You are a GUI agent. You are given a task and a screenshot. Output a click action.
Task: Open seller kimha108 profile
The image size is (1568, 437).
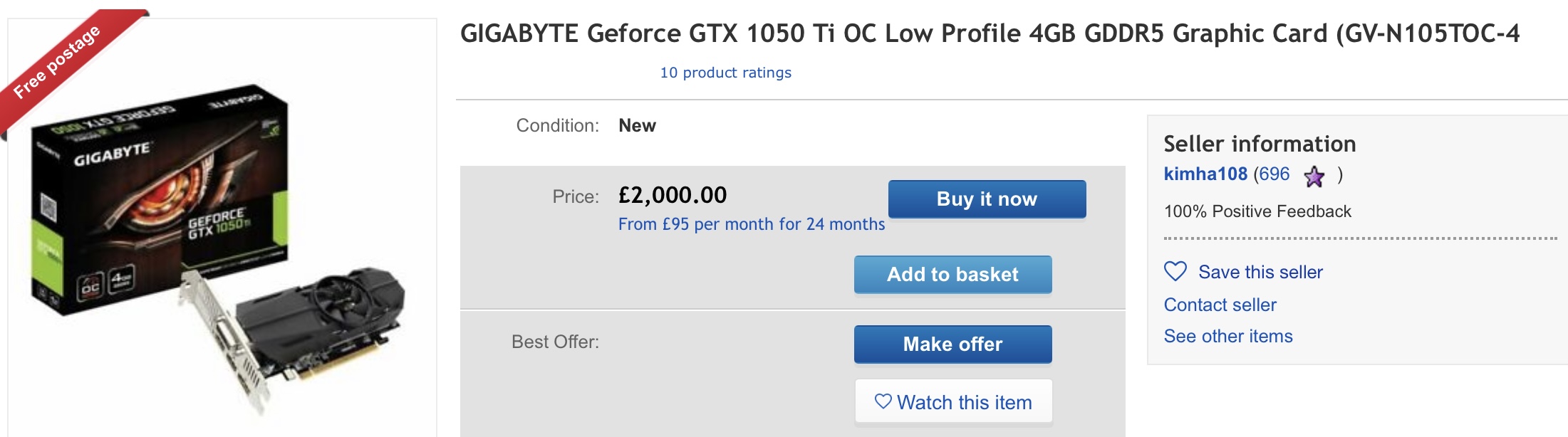tap(1205, 174)
